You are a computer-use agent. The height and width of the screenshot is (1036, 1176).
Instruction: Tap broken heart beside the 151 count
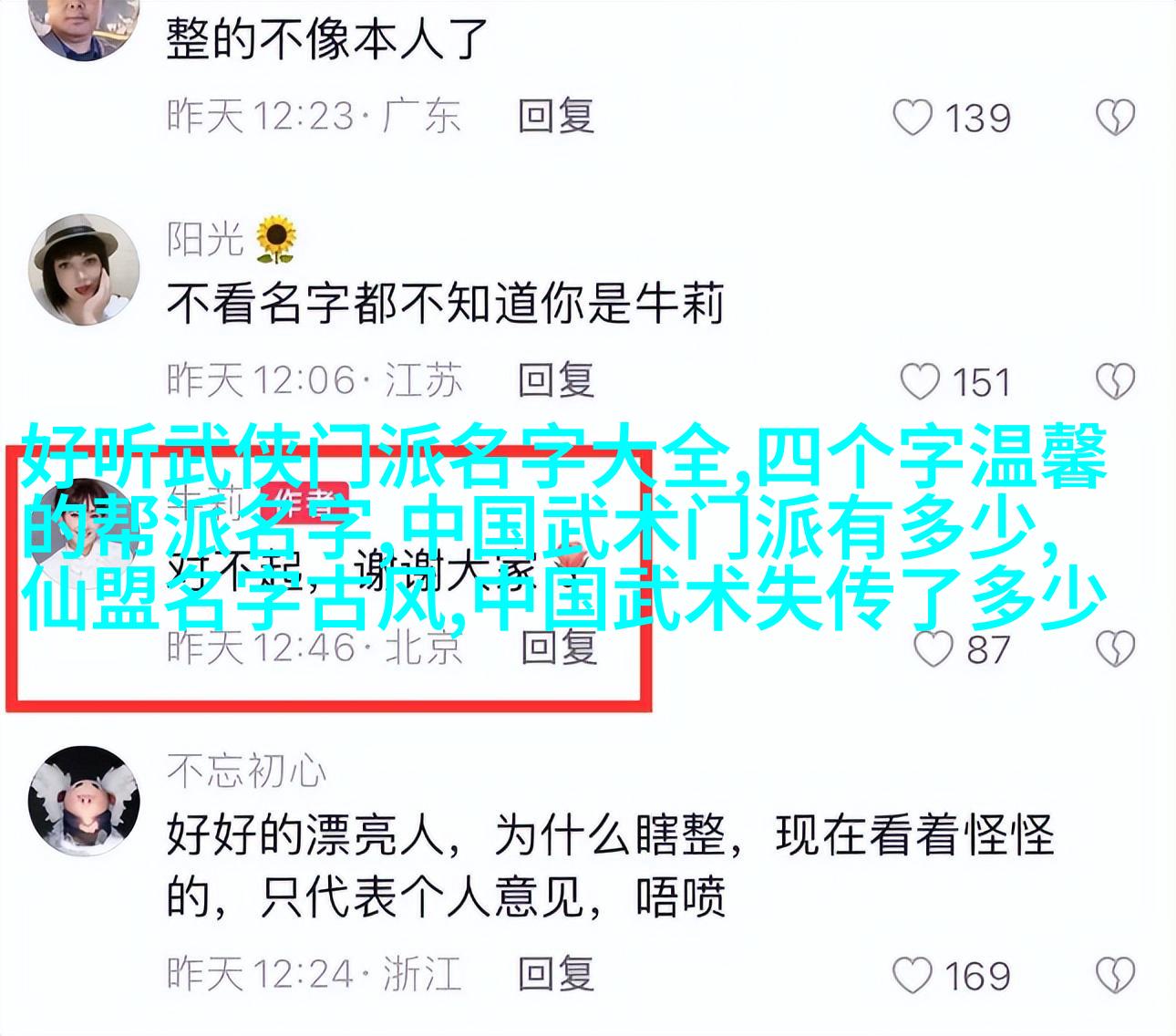1115,381
